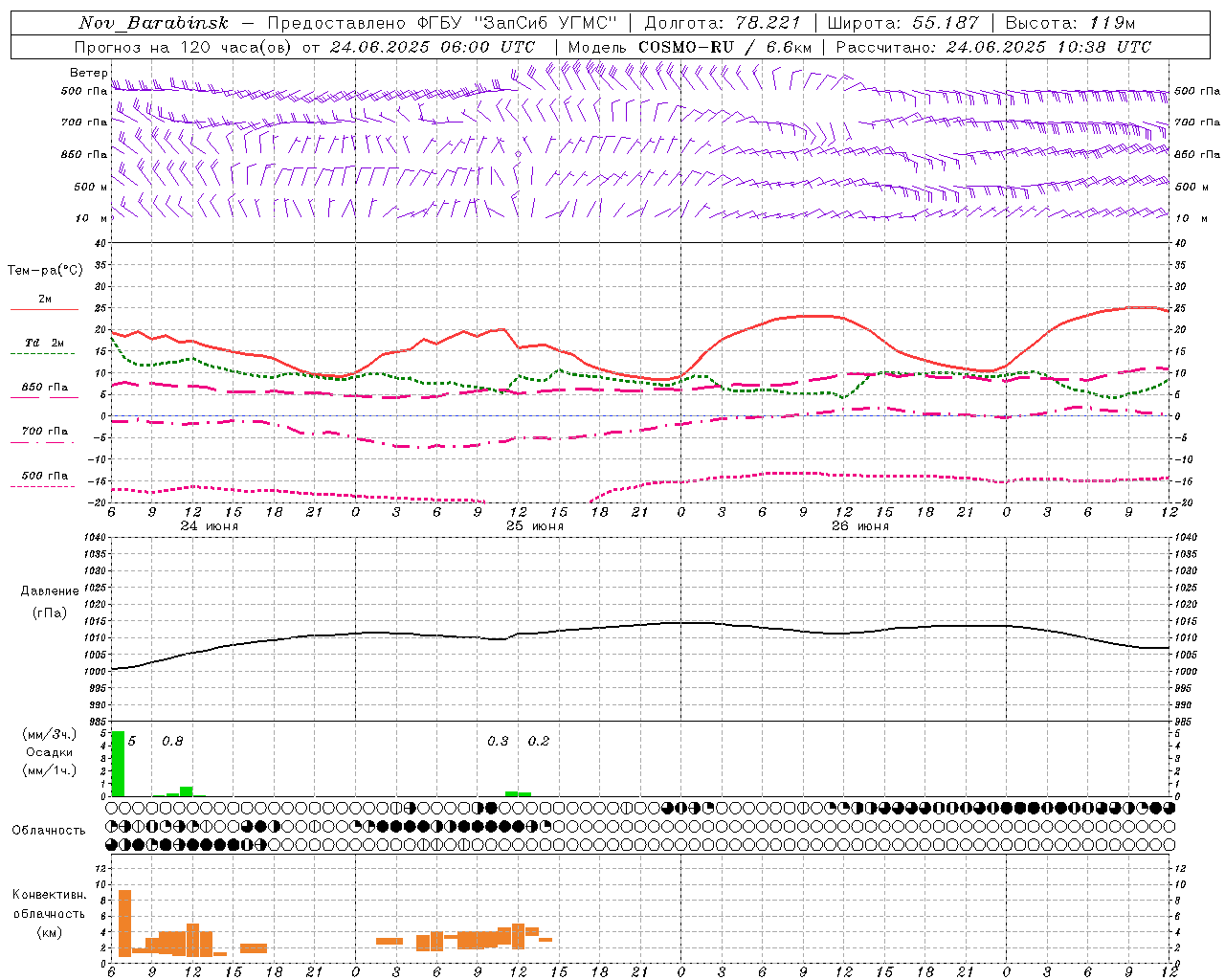The image size is (1225, 980).
Task: Click the (мм/1ч.) precipitation unit label
Action: [49, 770]
